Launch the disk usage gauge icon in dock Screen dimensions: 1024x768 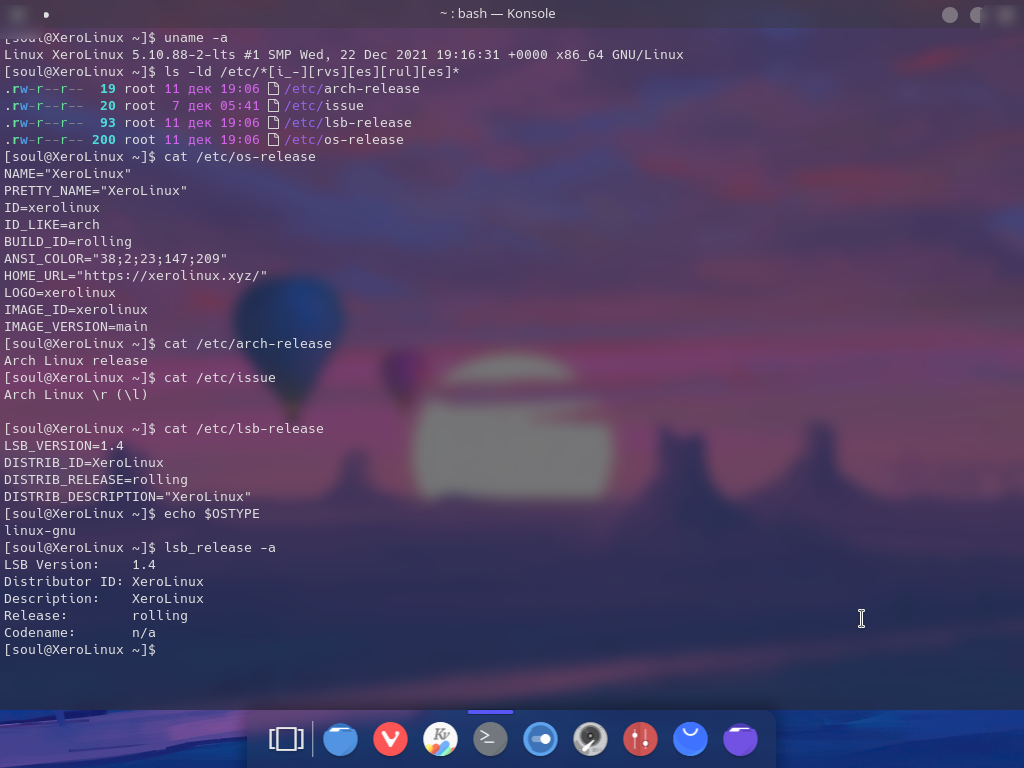click(x=590, y=739)
